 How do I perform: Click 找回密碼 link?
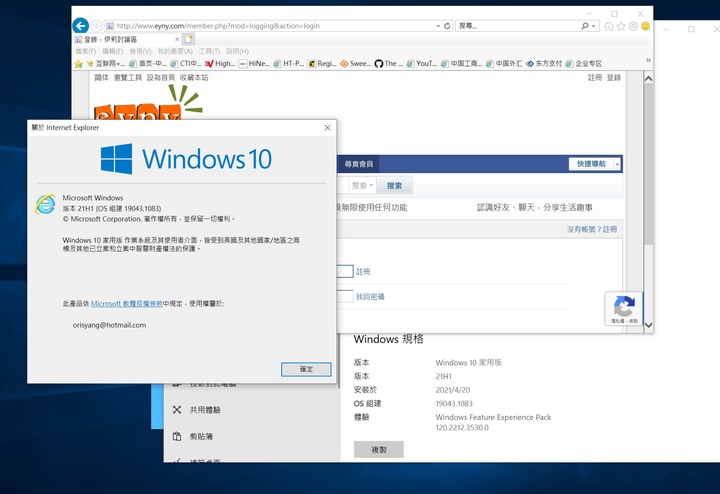pyautogui.click(x=370, y=297)
